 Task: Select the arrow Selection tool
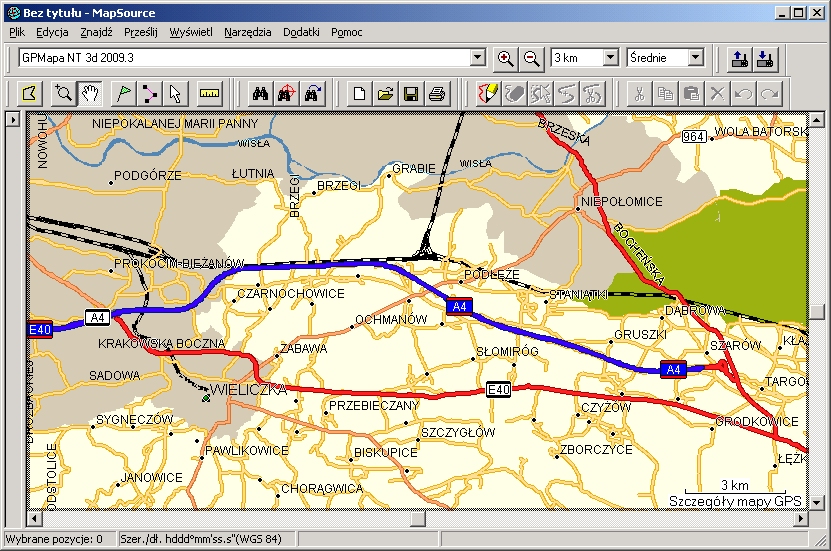[x=175, y=94]
